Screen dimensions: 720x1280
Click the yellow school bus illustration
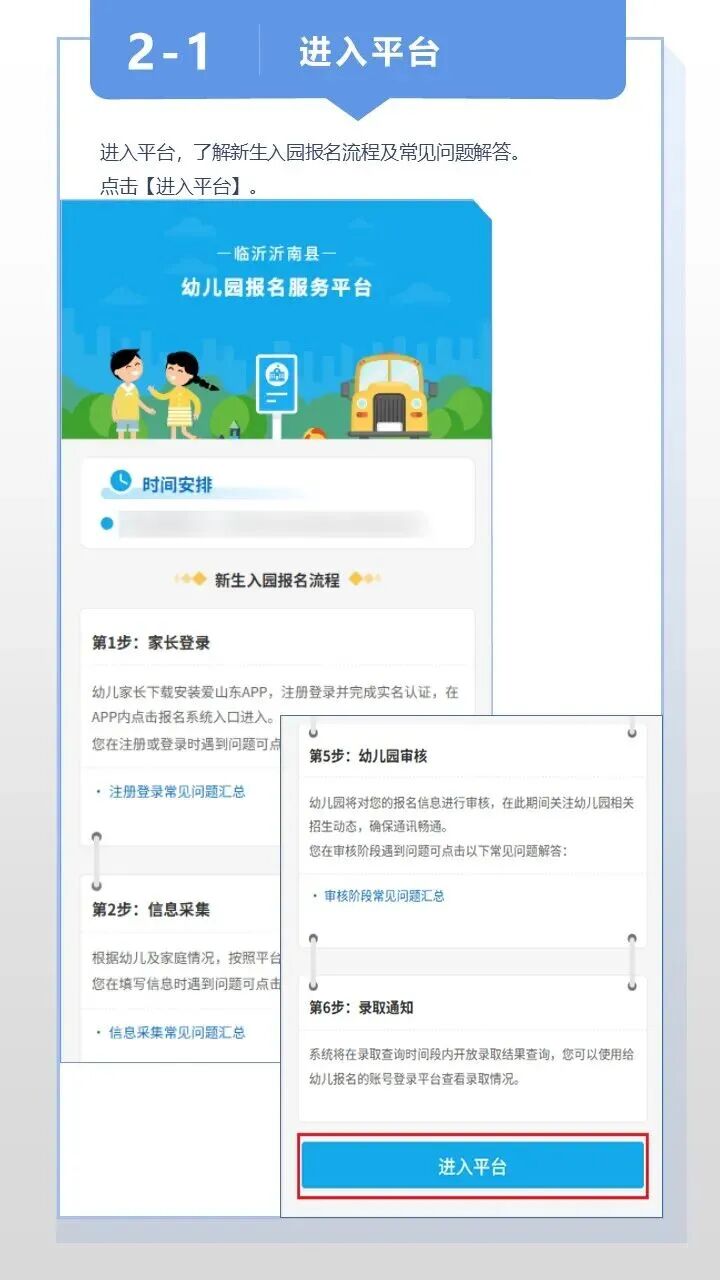click(x=387, y=397)
